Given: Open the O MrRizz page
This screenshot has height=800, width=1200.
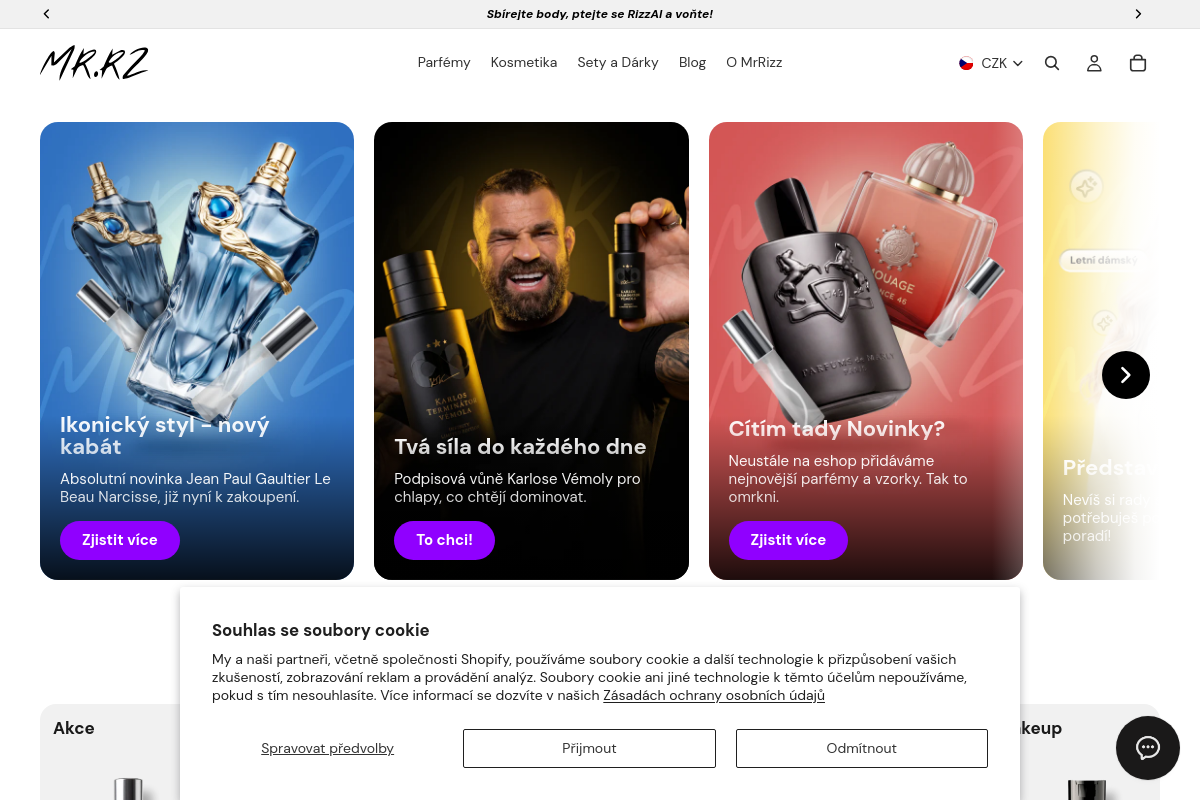Looking at the screenshot, I should 754,62.
